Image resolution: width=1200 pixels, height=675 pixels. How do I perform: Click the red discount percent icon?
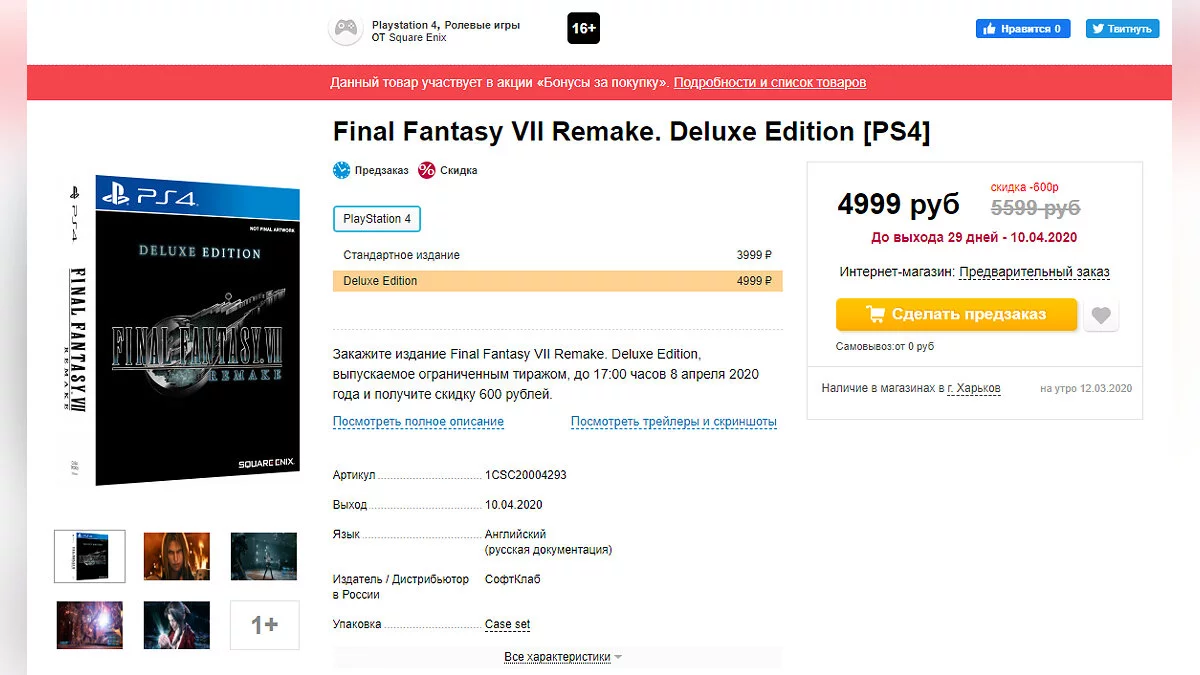[x=427, y=170]
